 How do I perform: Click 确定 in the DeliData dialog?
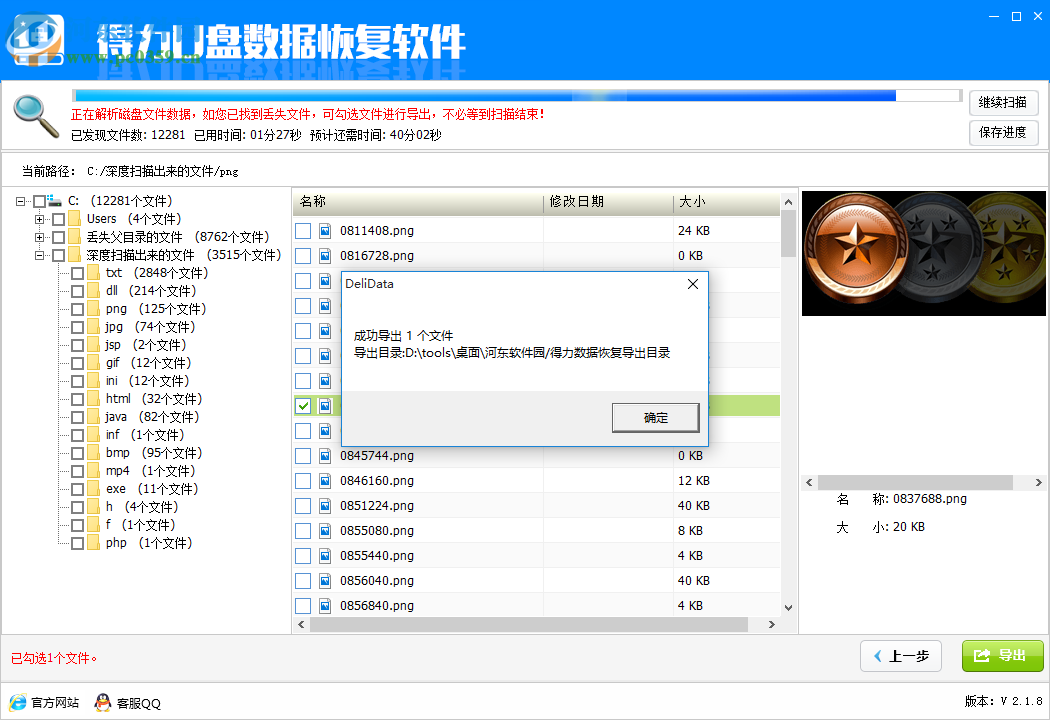coord(655,418)
